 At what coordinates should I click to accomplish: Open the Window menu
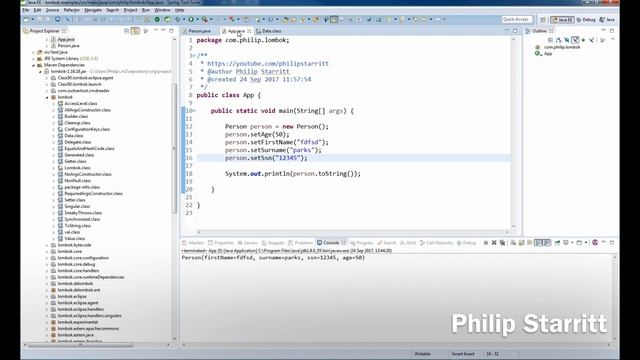[162, 10]
